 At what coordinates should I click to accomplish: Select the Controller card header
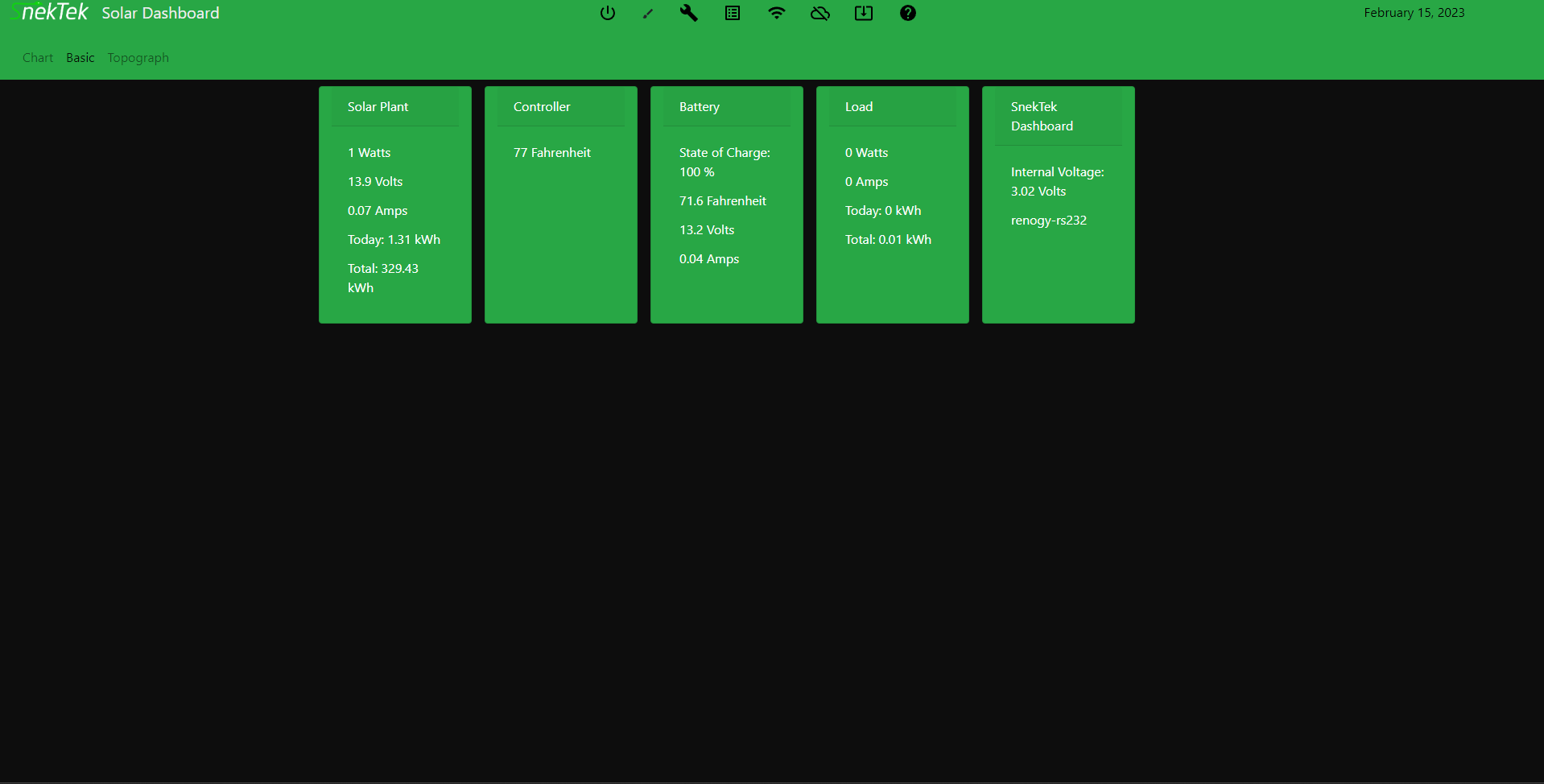[560, 107]
